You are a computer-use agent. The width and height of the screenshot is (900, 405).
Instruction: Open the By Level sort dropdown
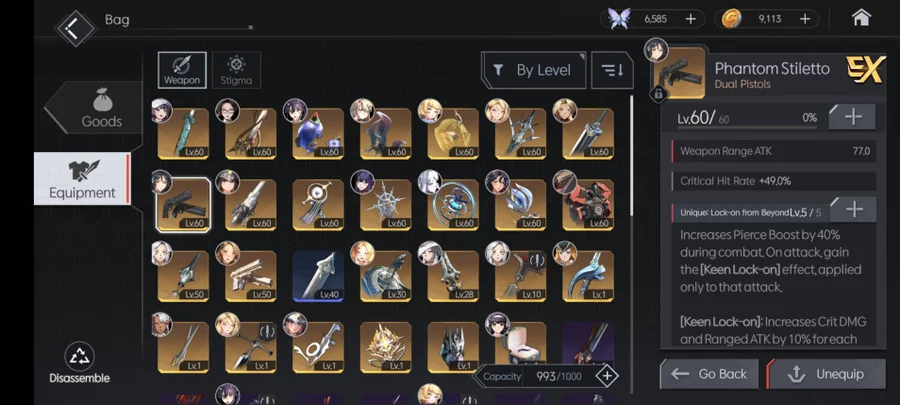point(534,70)
